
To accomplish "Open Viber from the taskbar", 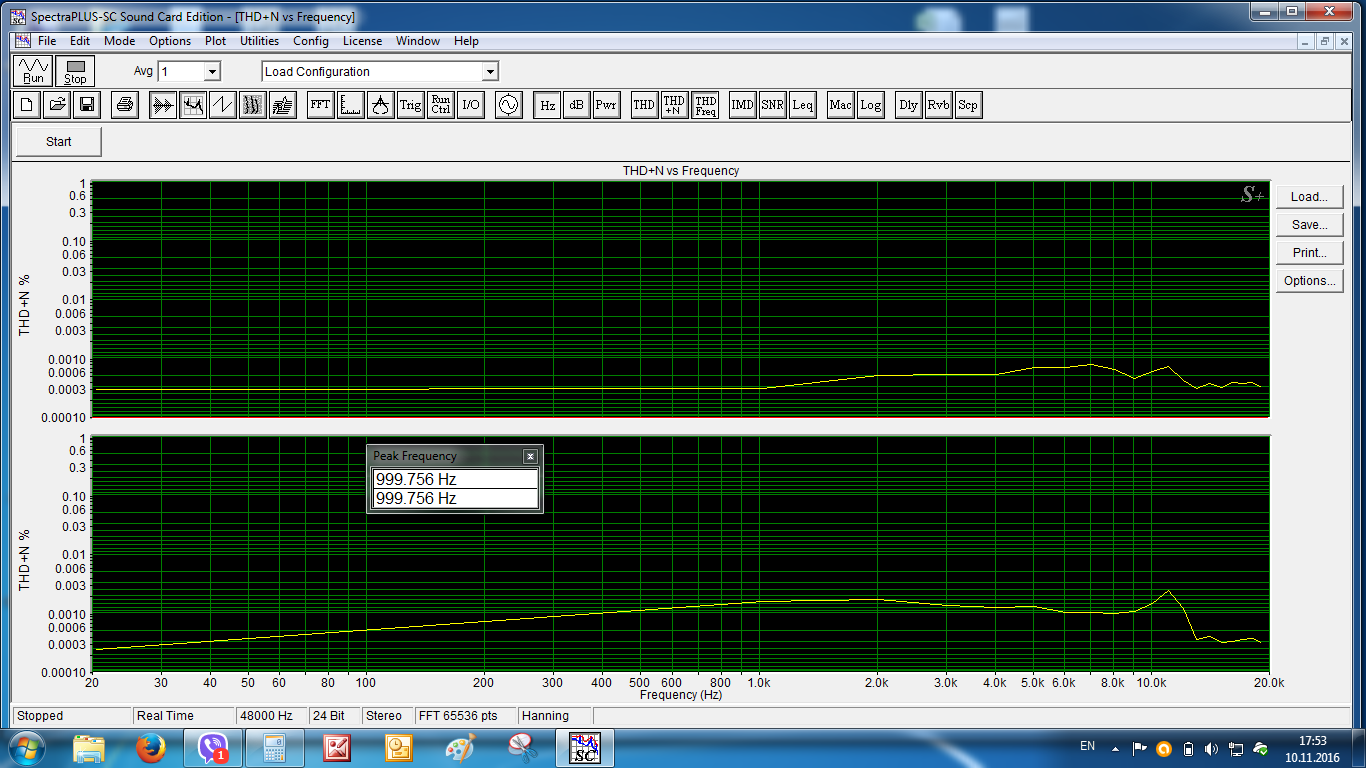I will tap(213, 748).
